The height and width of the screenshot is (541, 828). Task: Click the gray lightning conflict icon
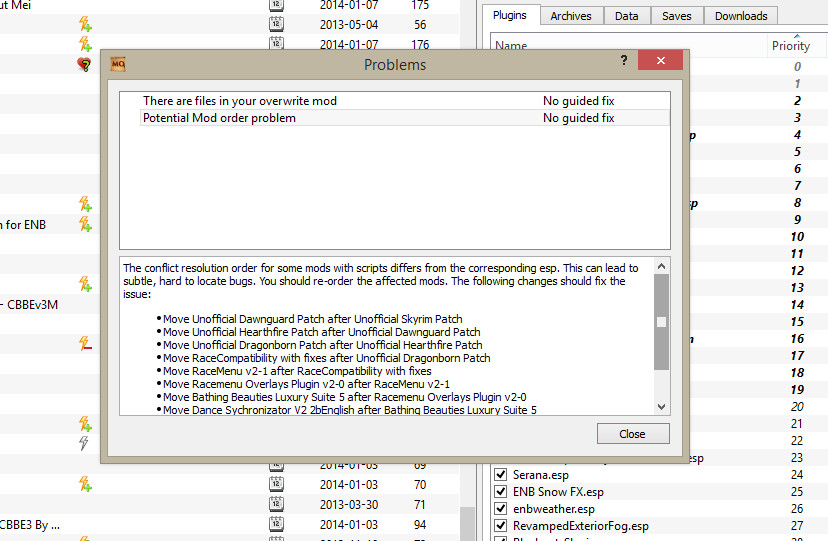pyautogui.click(x=85, y=443)
